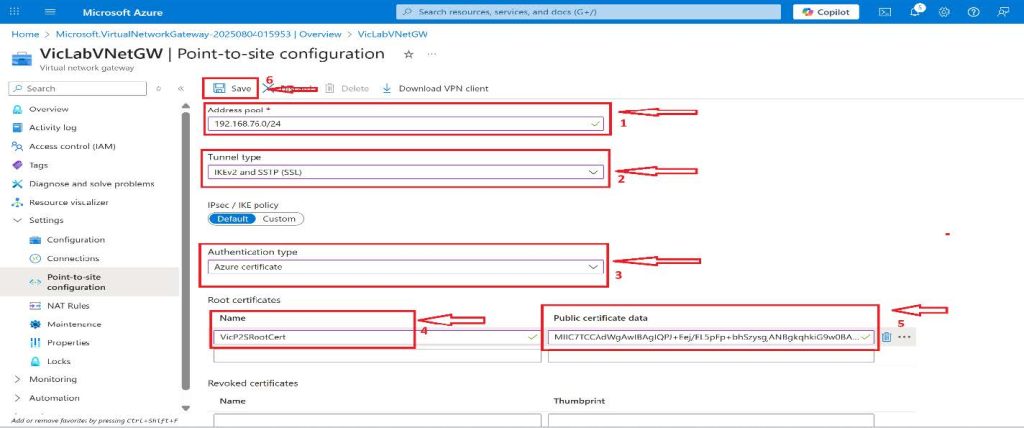Open Azure portal settings gear

click(944, 12)
